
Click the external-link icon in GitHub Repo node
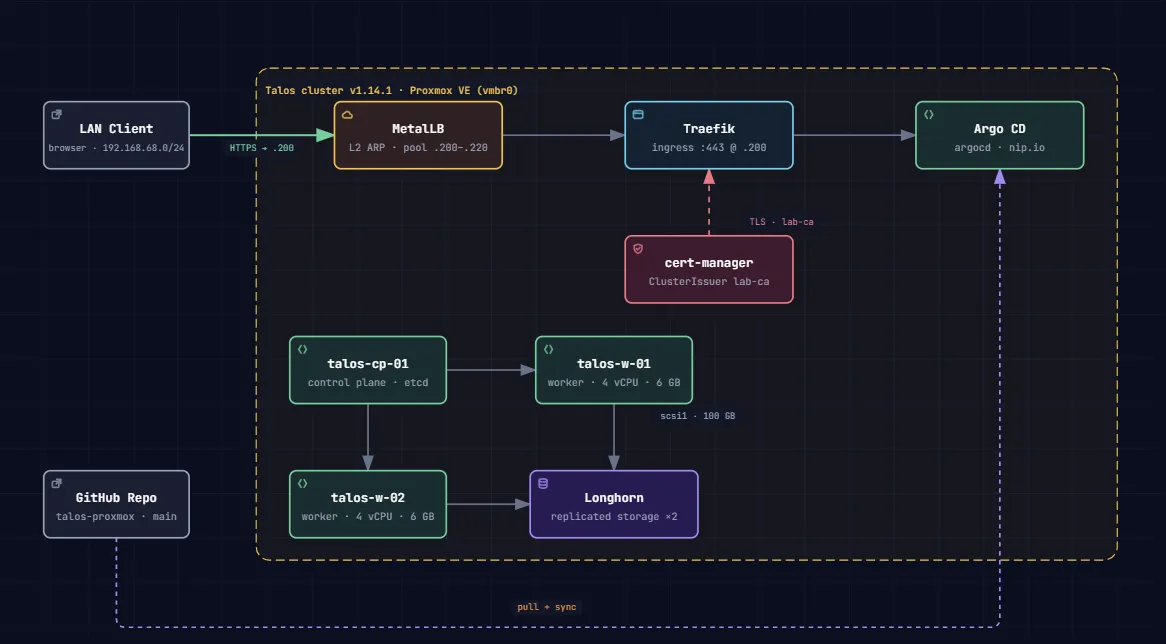57,483
